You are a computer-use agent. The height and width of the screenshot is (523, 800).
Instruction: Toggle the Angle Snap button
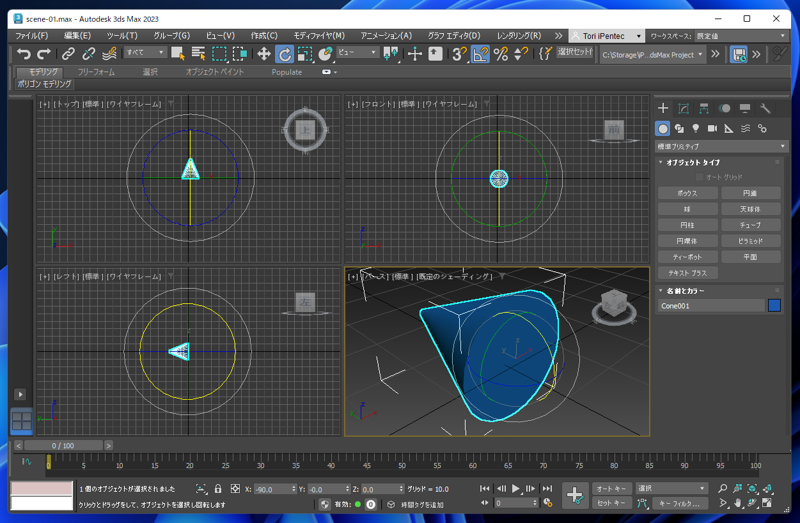coord(480,54)
